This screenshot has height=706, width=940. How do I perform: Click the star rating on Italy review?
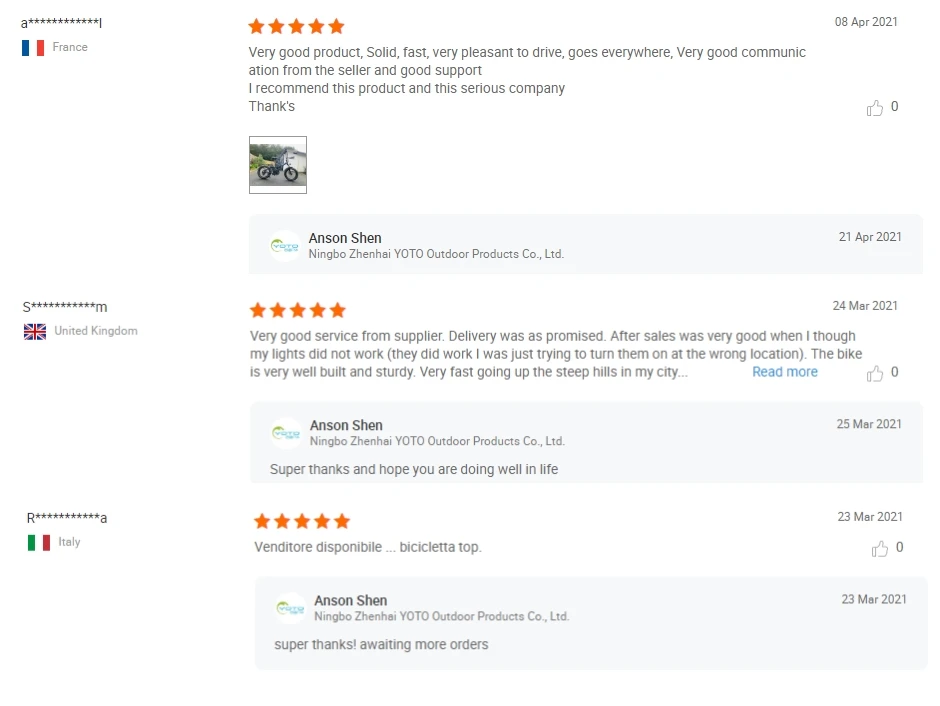(x=302, y=521)
